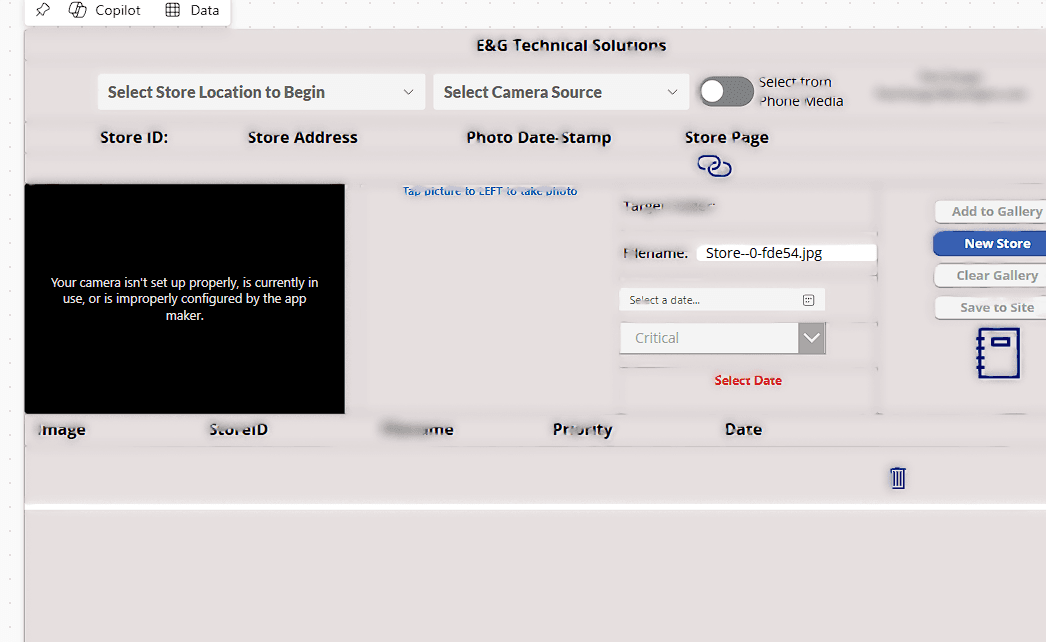The image size is (1046, 642).
Task: Tap the camera error preview area
Action: (x=184, y=298)
